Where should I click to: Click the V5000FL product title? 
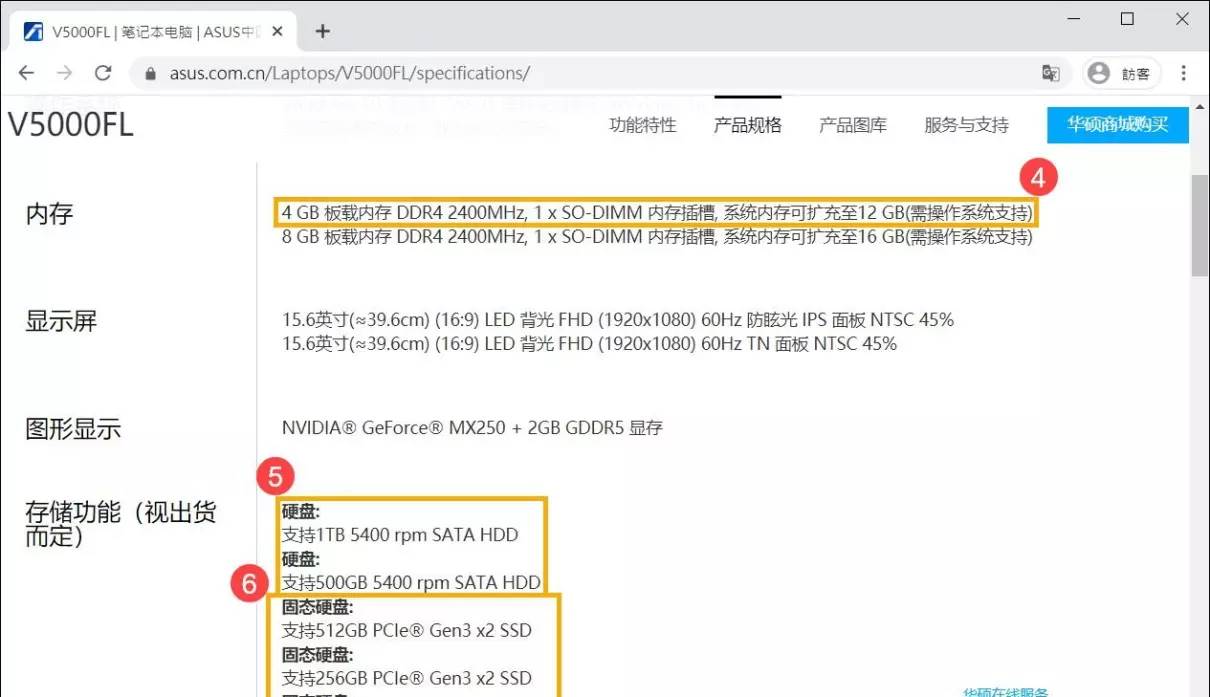(x=71, y=125)
